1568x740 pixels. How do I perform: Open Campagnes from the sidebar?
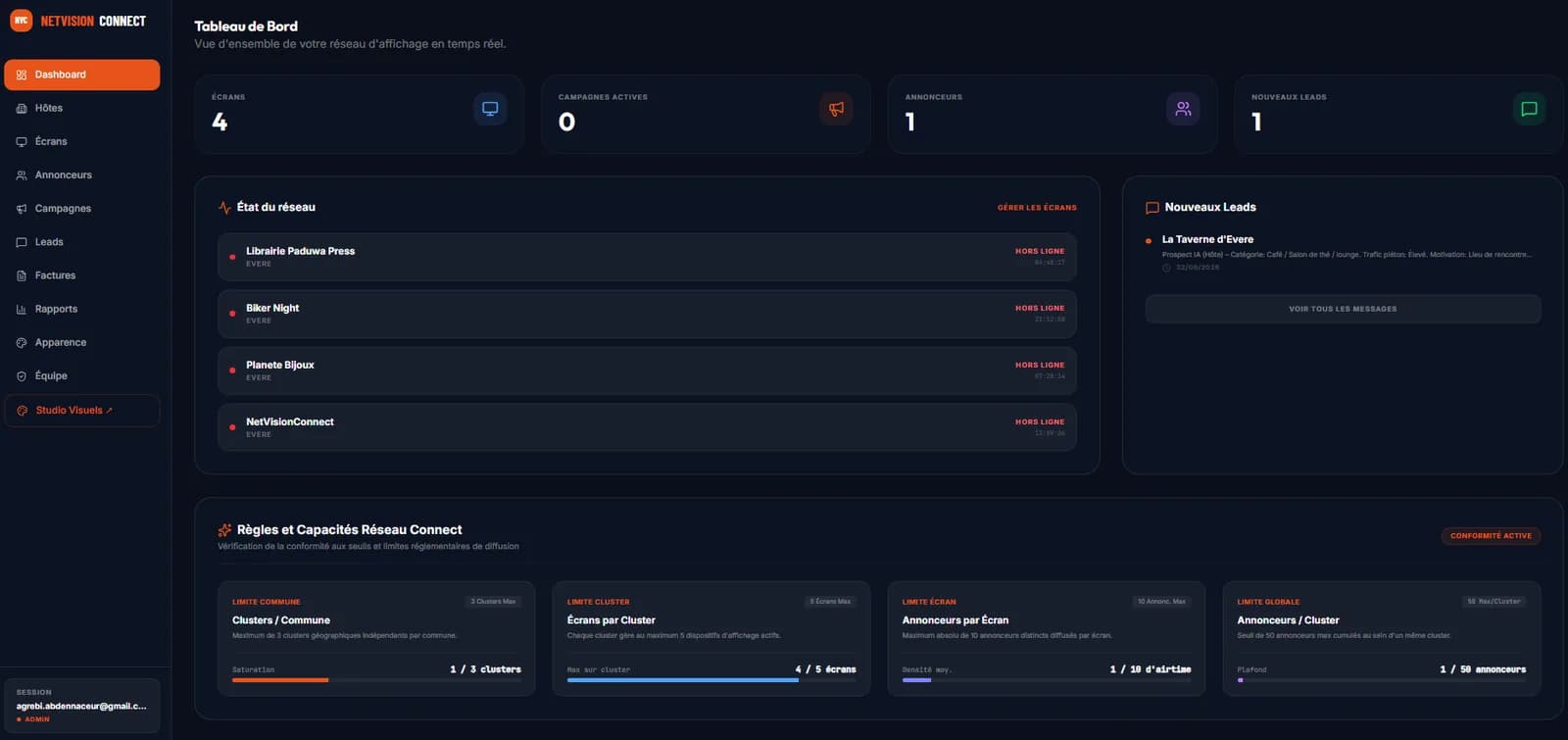[x=81, y=208]
